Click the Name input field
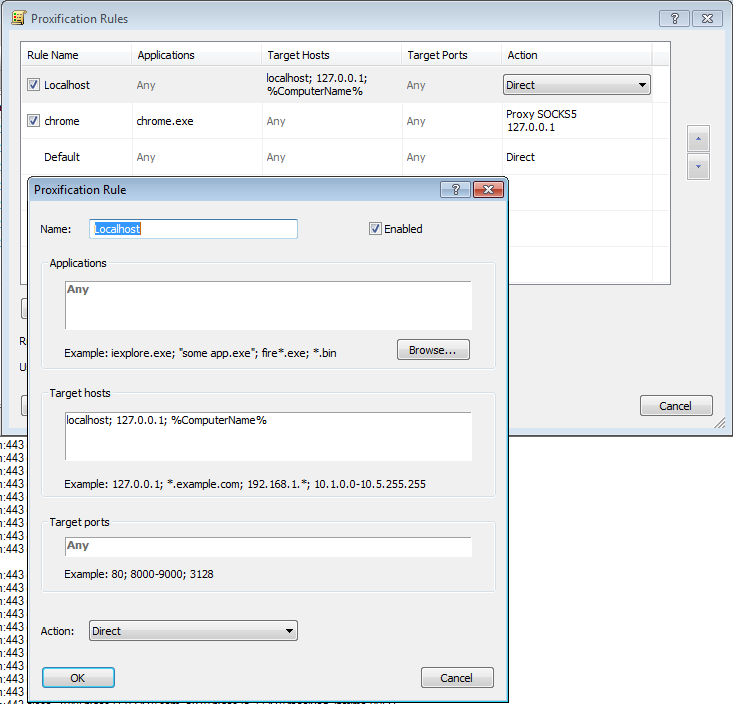Viewport: 733px width, 704px height. click(x=194, y=229)
